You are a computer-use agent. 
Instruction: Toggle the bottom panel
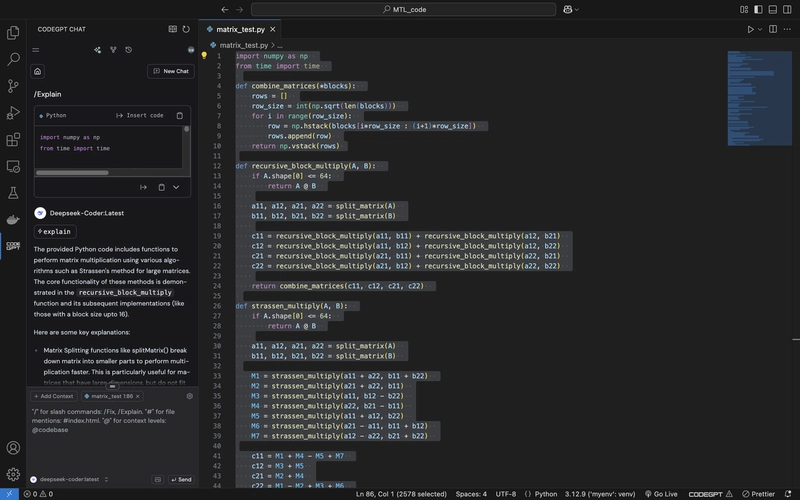772,9
